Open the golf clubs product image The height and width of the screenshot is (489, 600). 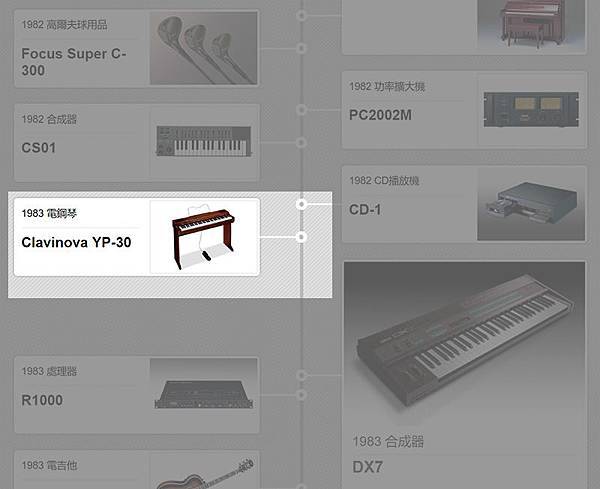(204, 48)
